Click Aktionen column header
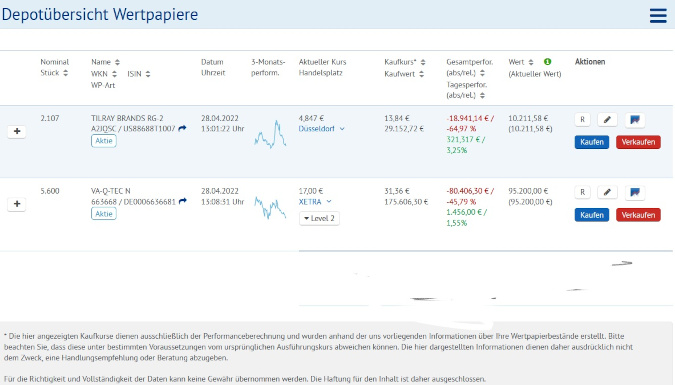Screen dimensions: 675x385 point(590,62)
